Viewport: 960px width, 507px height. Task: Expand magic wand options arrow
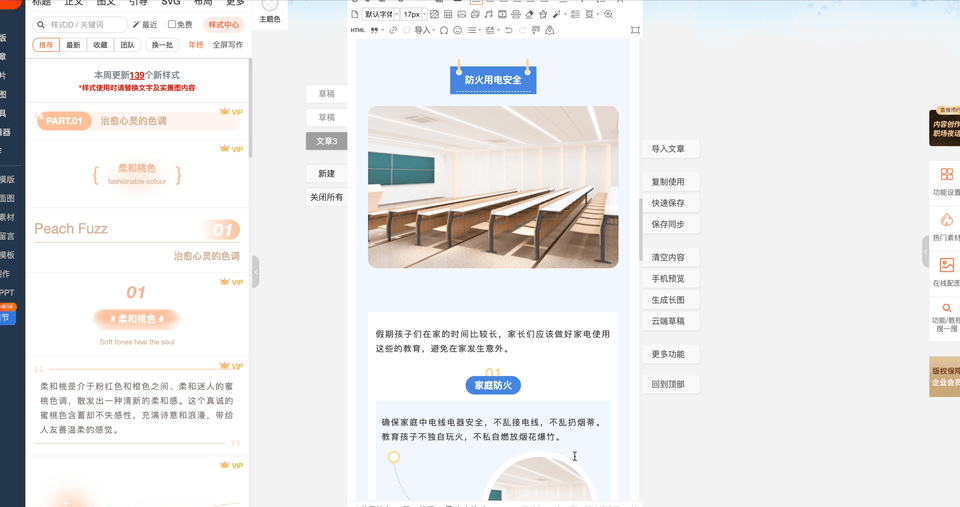click(x=566, y=14)
